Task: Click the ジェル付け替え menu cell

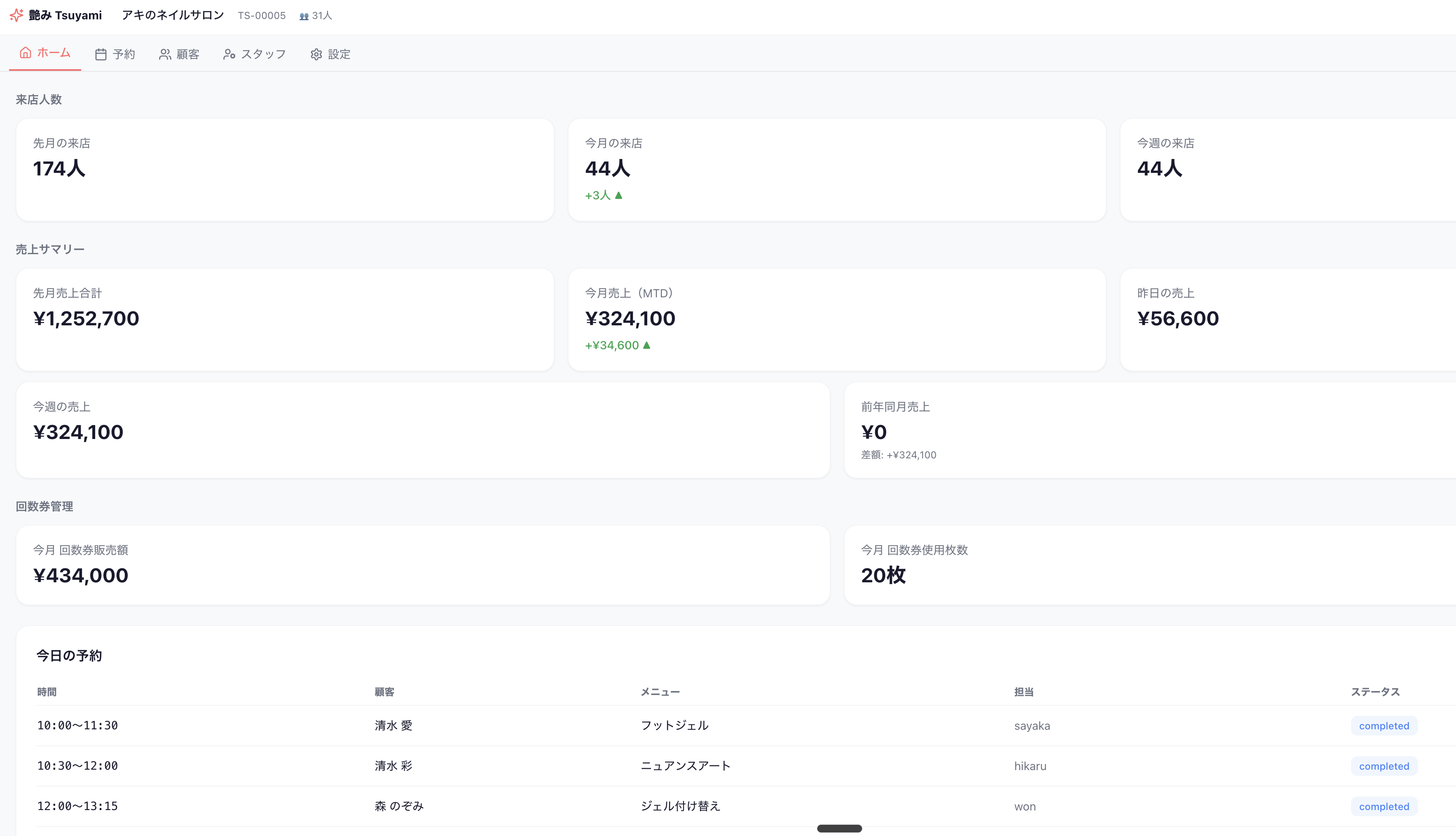Action: coord(681,806)
